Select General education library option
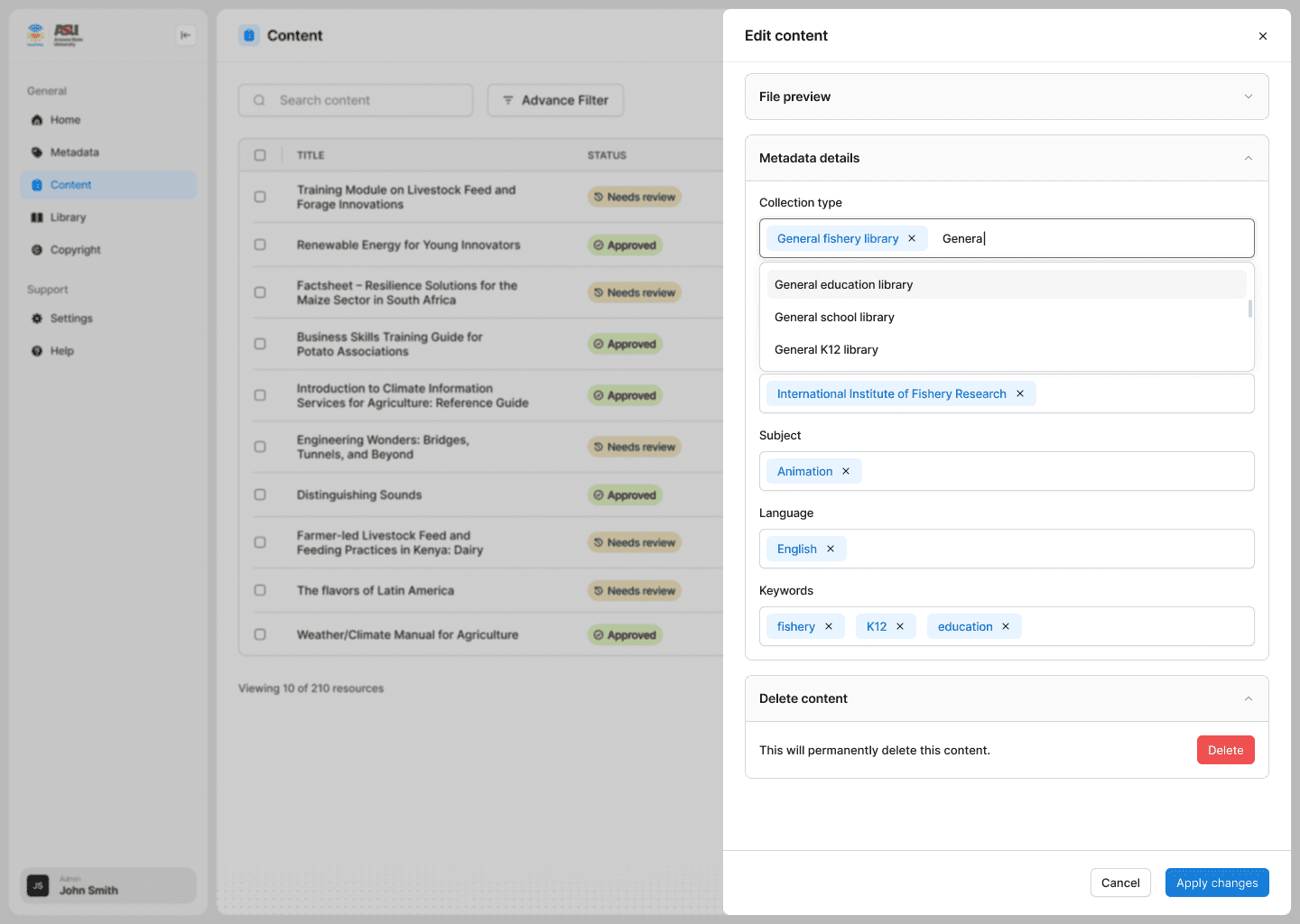This screenshot has width=1300, height=924. [x=843, y=285]
